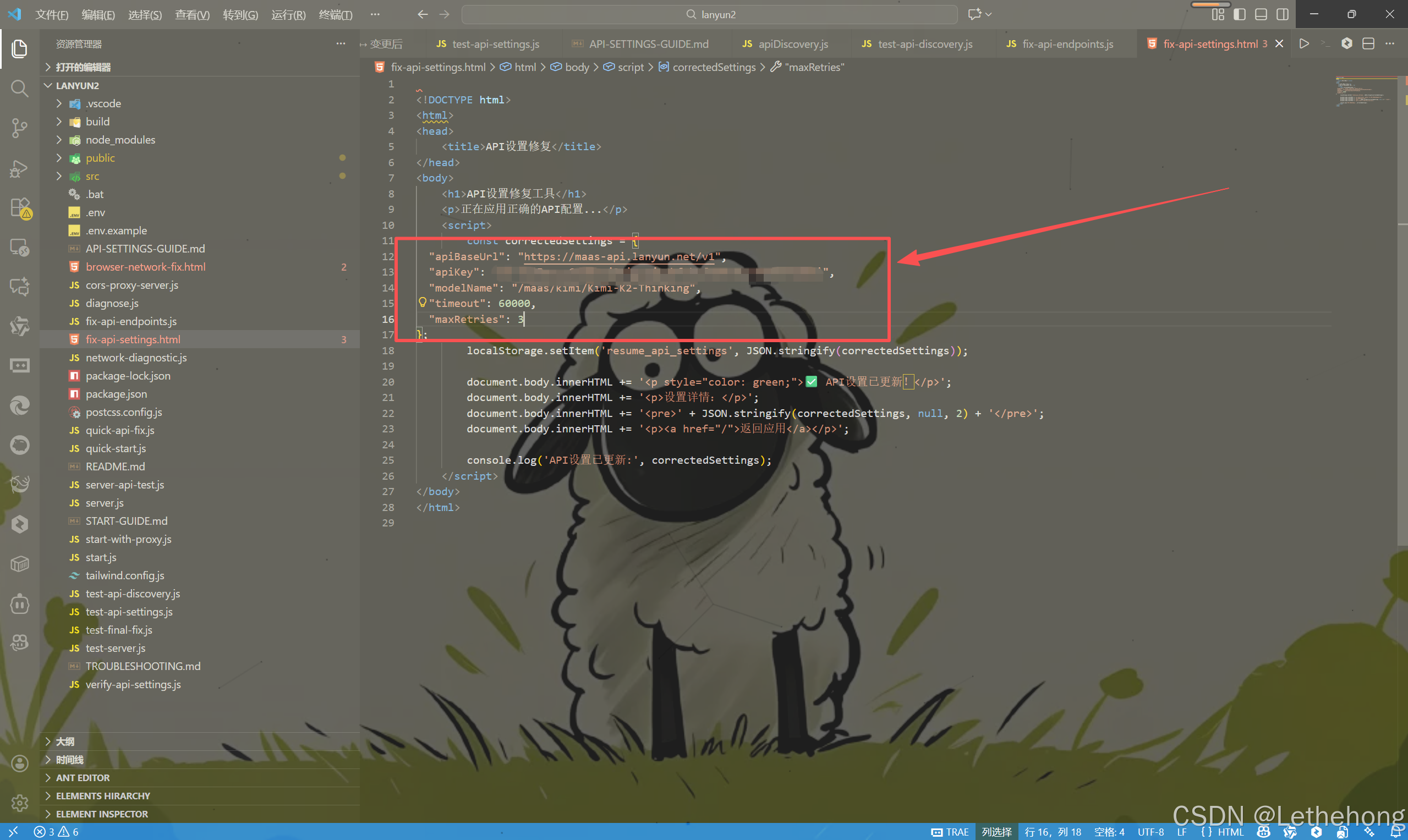Viewport: 1408px width, 840px height.
Task: Click the Run play button in editor toolbar
Action: [x=1304, y=44]
